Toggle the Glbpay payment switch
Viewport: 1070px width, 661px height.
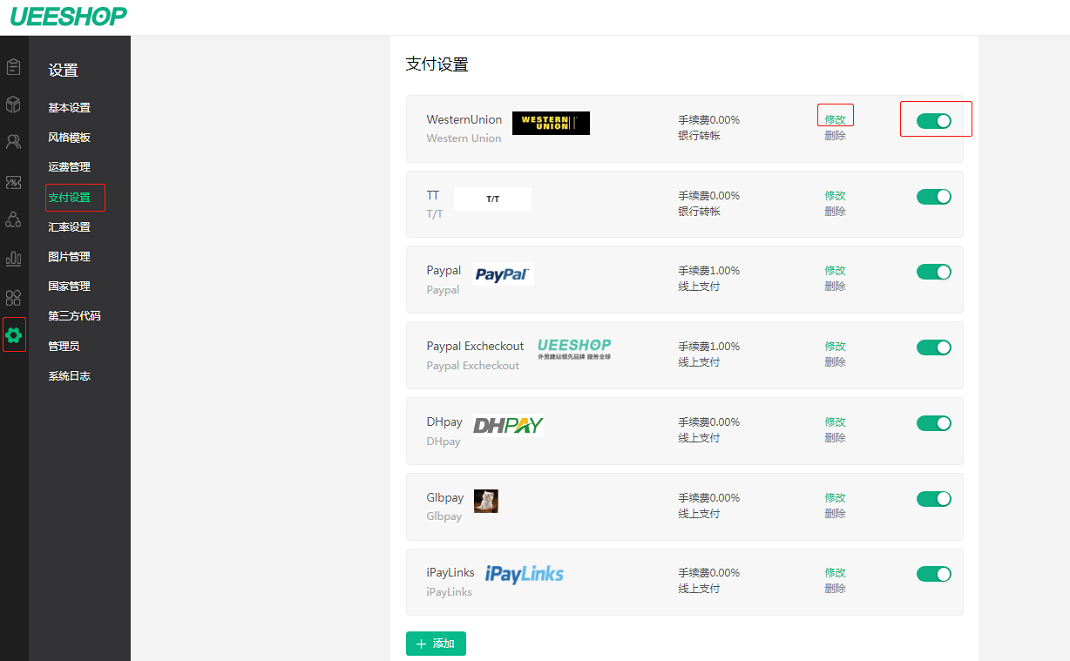(x=934, y=499)
